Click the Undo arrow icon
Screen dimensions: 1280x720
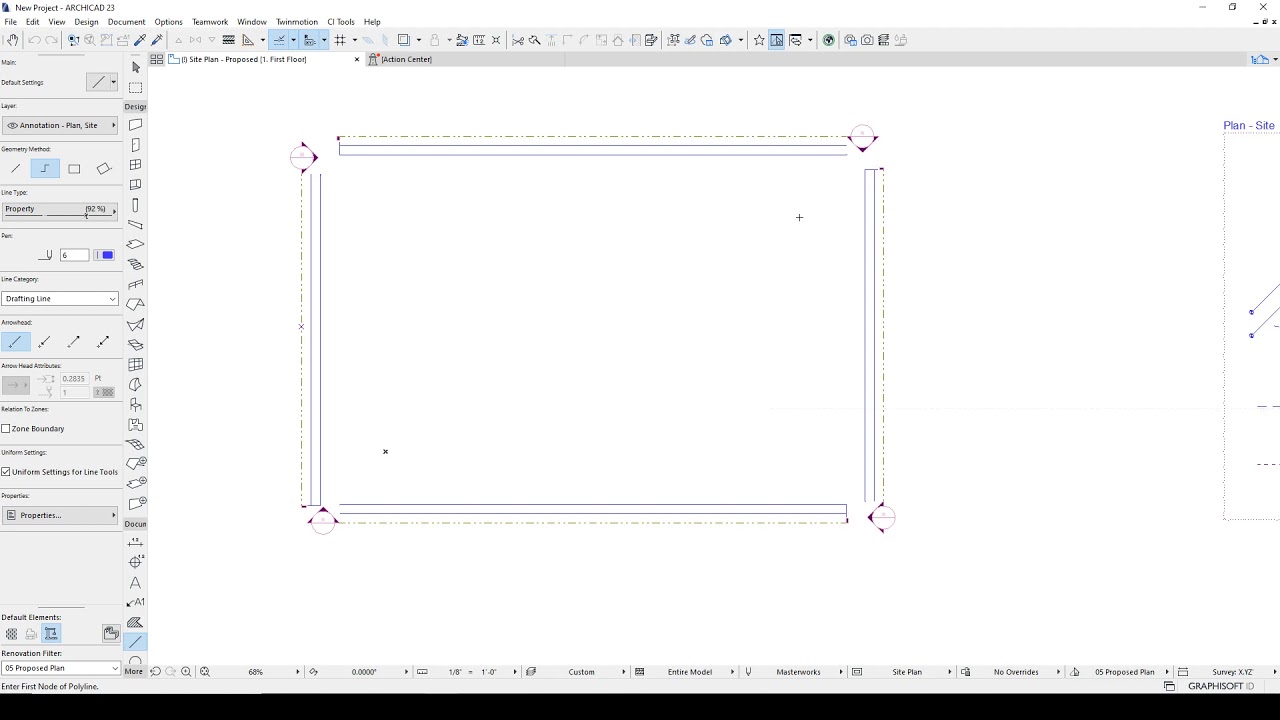click(34, 40)
